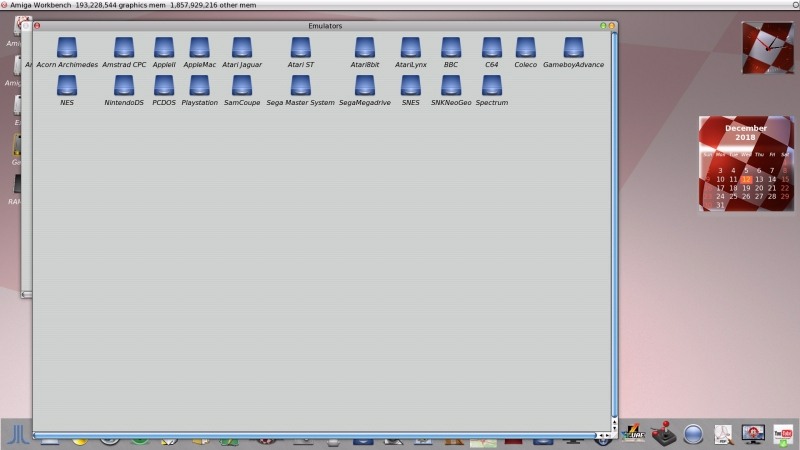This screenshot has width=800, height=450.
Task: Click the monitor icon in the dock
Action: click(753, 434)
